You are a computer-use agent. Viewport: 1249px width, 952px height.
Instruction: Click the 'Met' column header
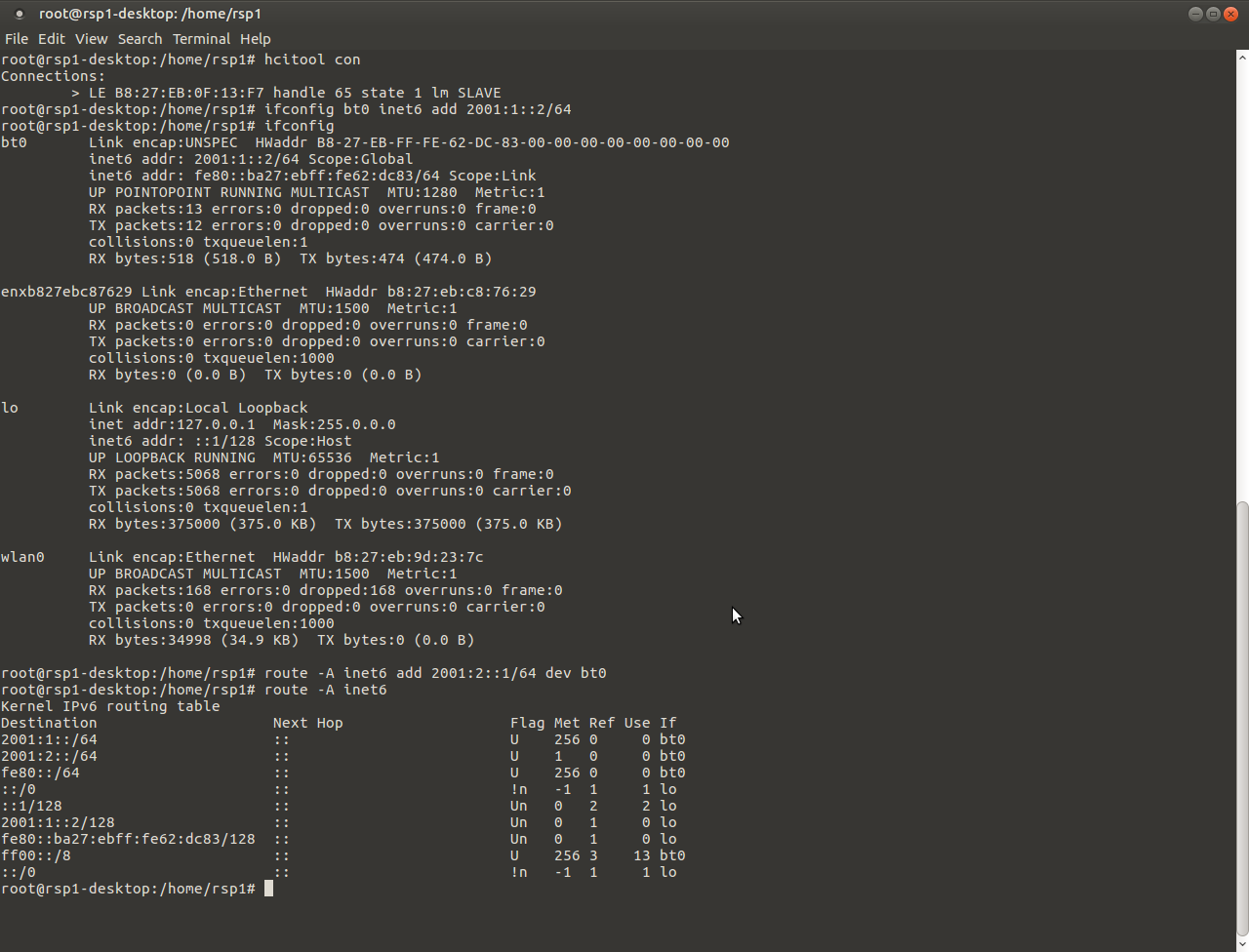(x=567, y=723)
